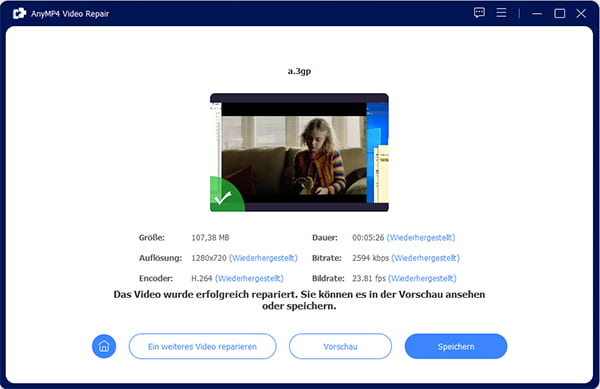Click Wiederhergestellt next to Bildrate
Screen dimensions: 600x389
tap(422, 278)
